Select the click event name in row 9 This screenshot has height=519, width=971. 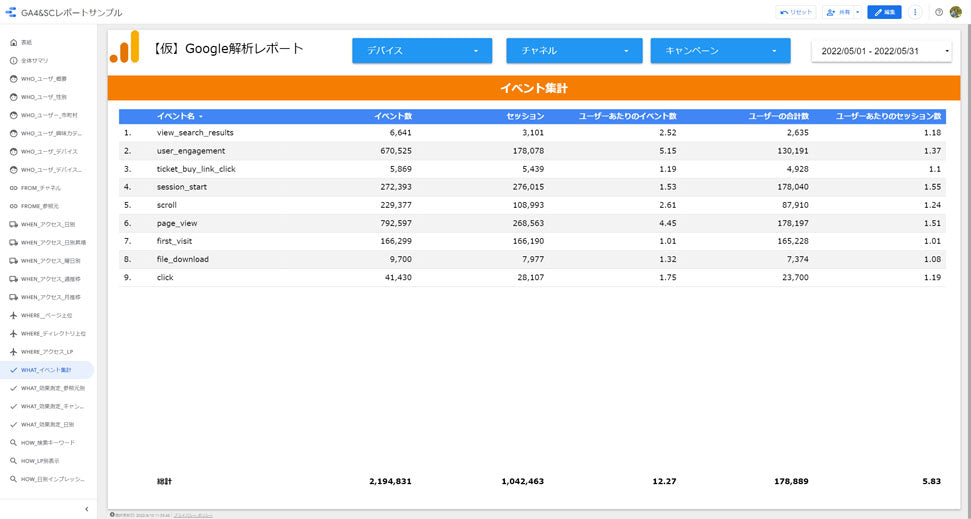click(x=165, y=277)
